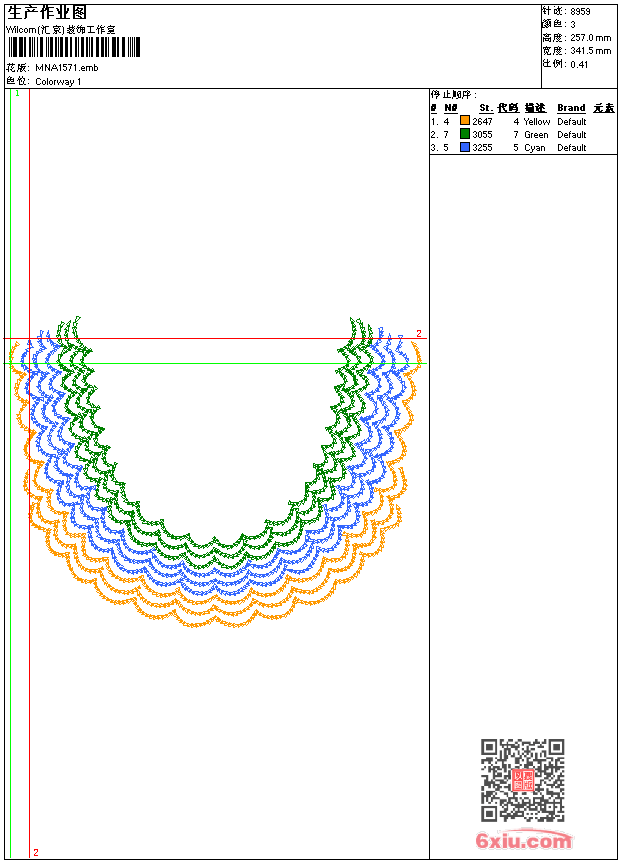Click the Brand column header
Screen dimensions: 620x860
pyautogui.click(x=571, y=108)
